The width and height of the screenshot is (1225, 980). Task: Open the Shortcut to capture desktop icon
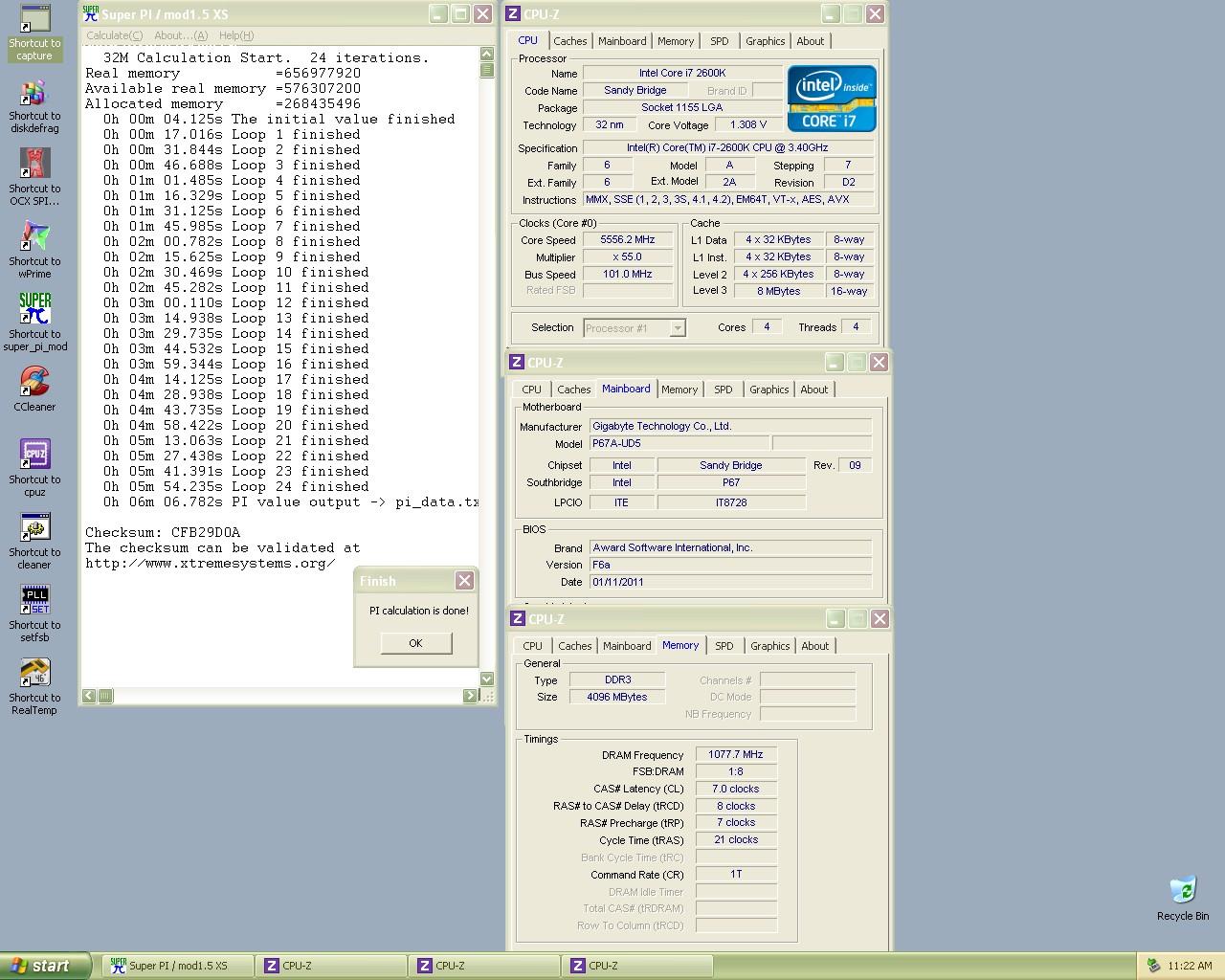pyautogui.click(x=34, y=33)
